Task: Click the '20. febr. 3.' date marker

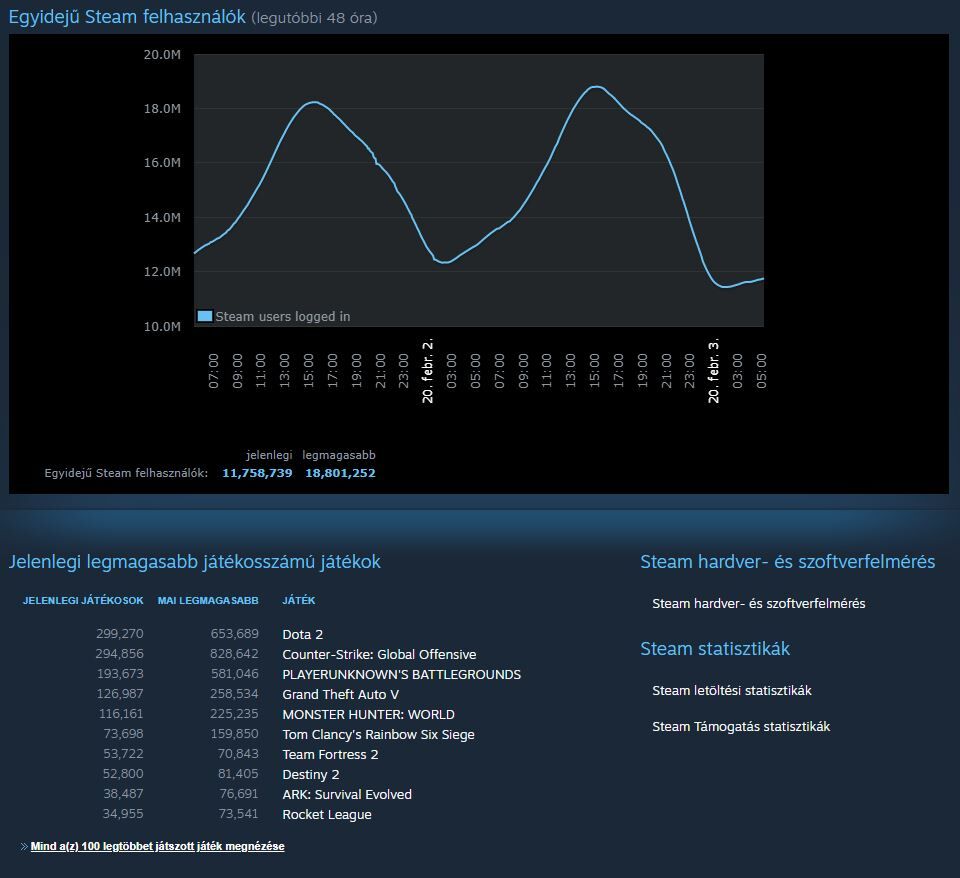Action: click(x=713, y=370)
